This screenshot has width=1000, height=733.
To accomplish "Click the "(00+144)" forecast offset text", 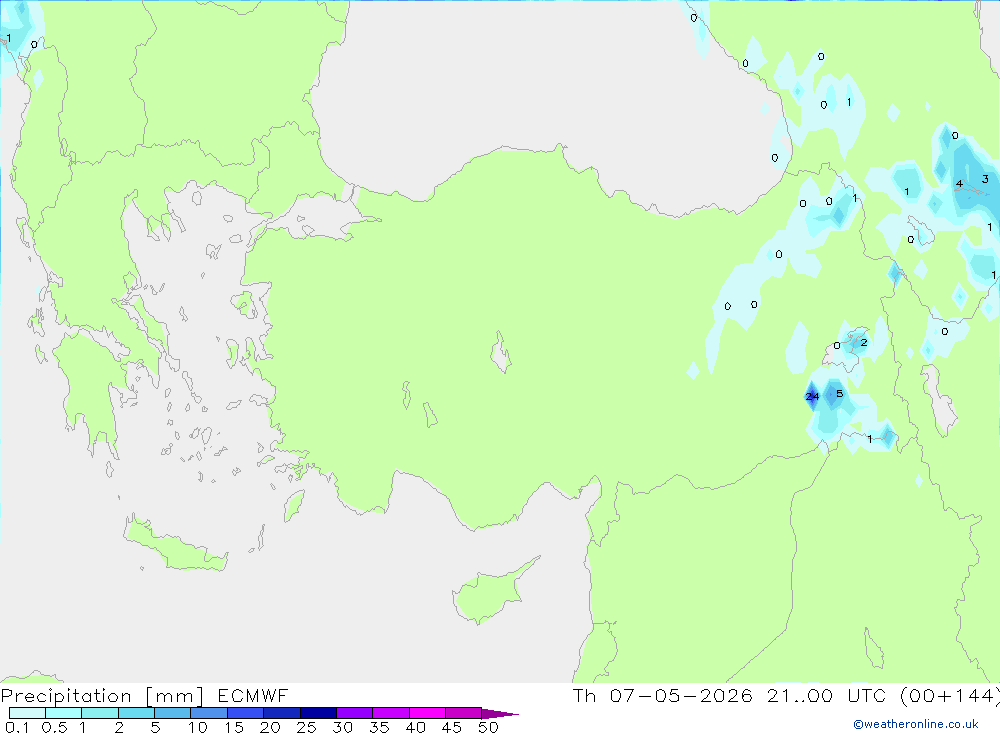I will coord(950,695).
